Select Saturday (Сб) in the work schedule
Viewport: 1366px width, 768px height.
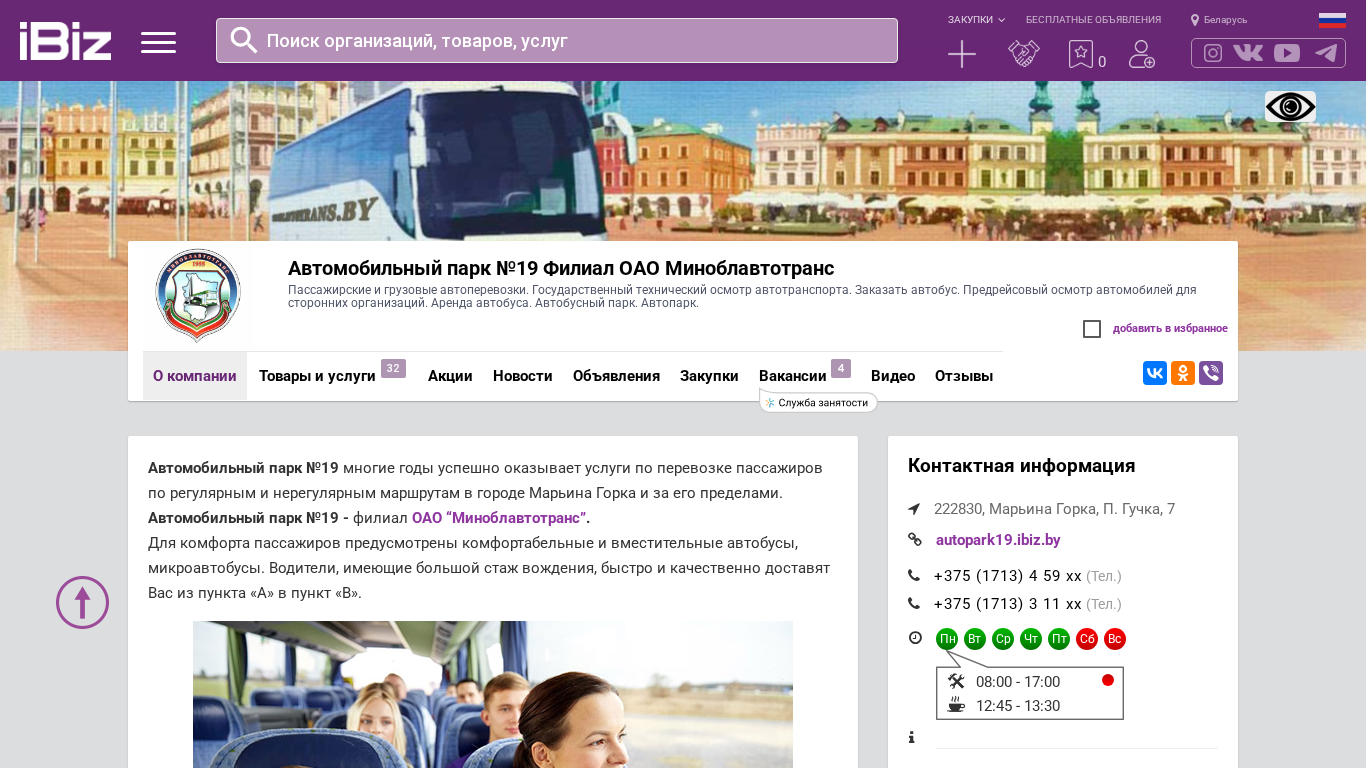[1087, 639]
